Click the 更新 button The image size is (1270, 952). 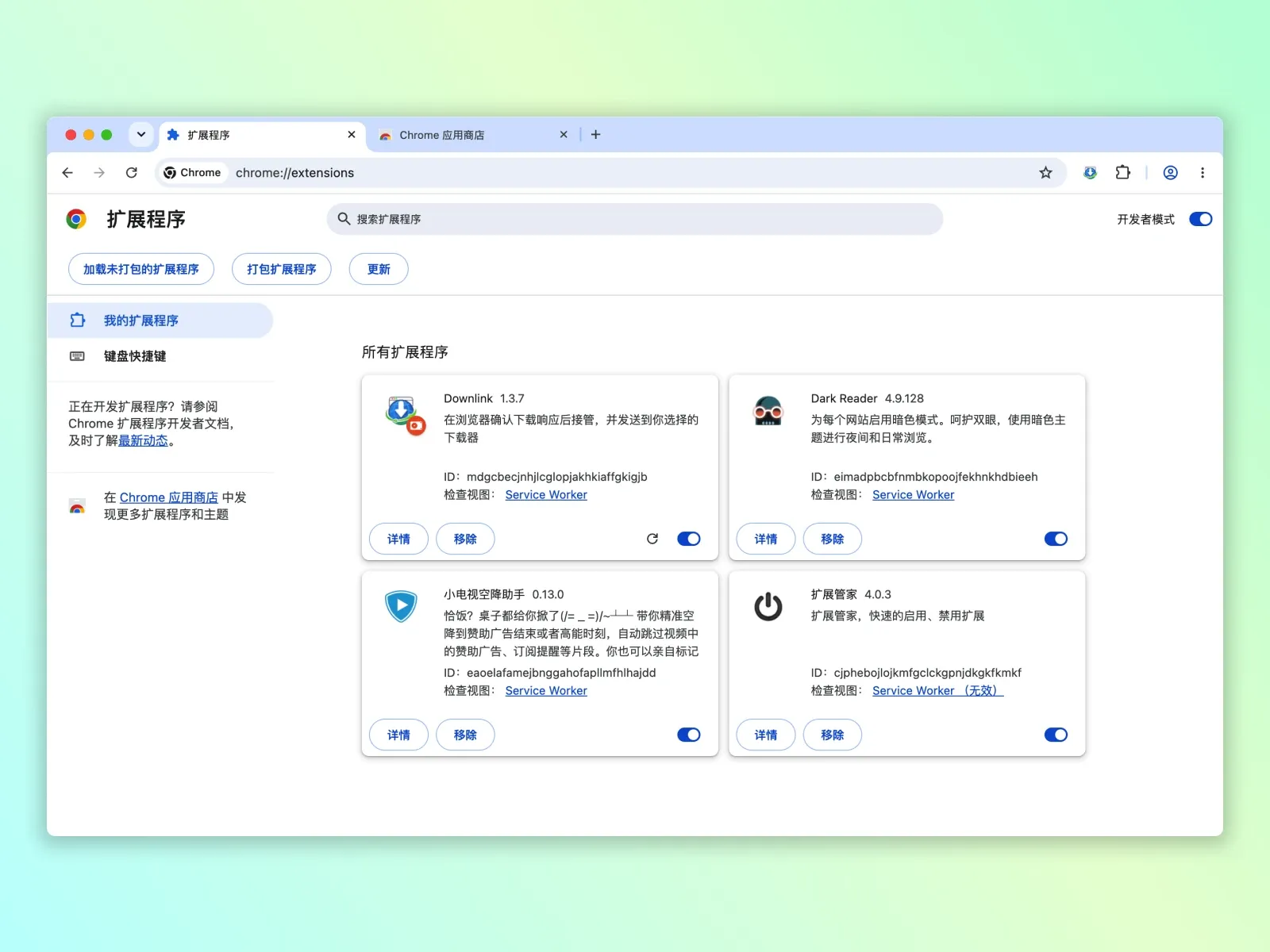pos(379,269)
